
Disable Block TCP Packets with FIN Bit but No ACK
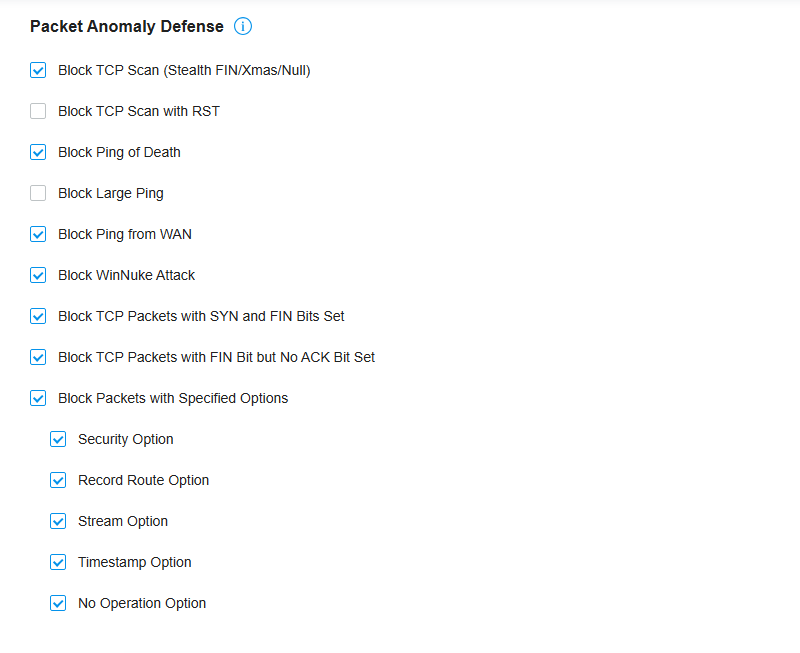click(37, 357)
